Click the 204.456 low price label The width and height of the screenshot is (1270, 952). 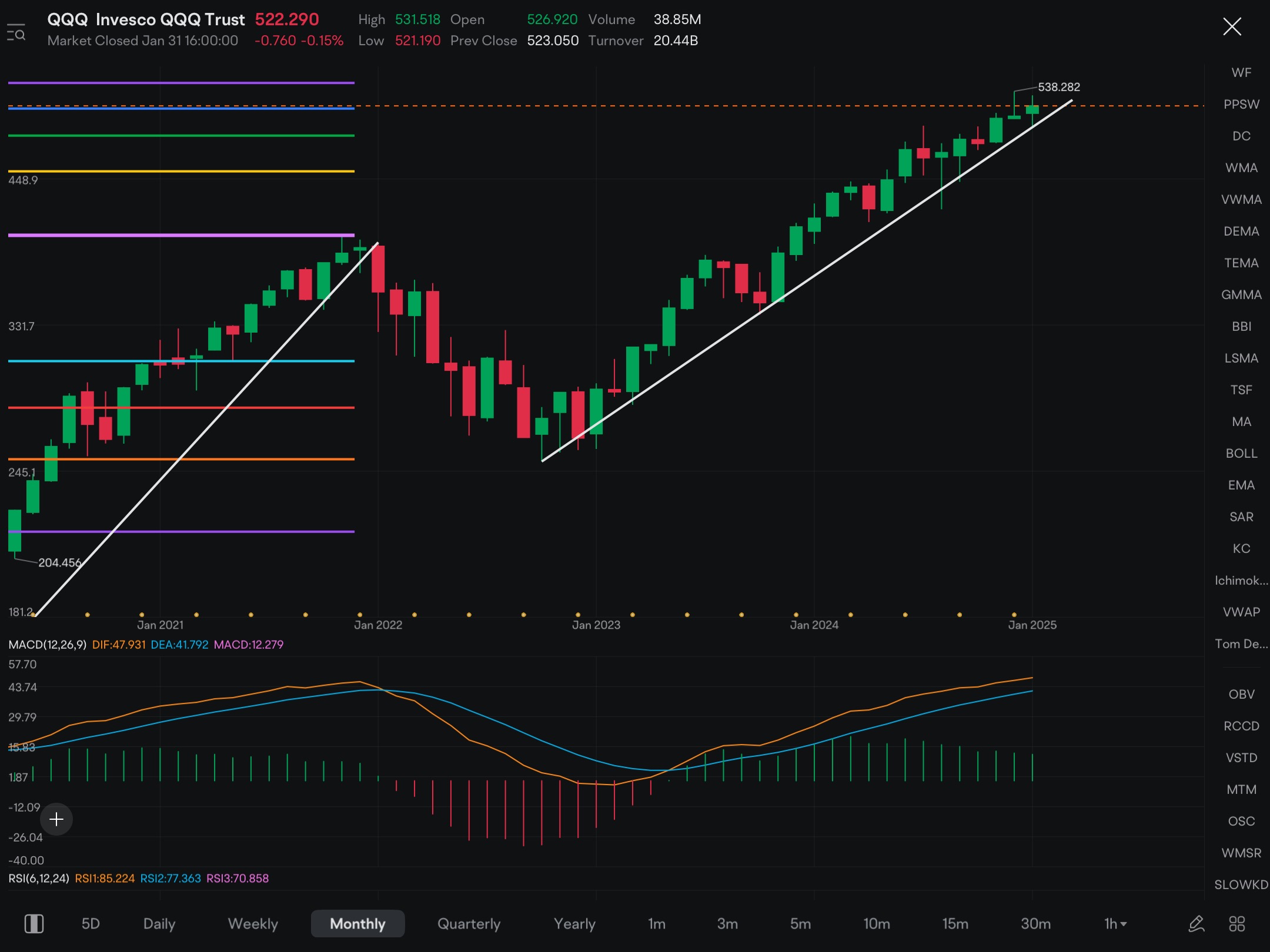pos(60,562)
